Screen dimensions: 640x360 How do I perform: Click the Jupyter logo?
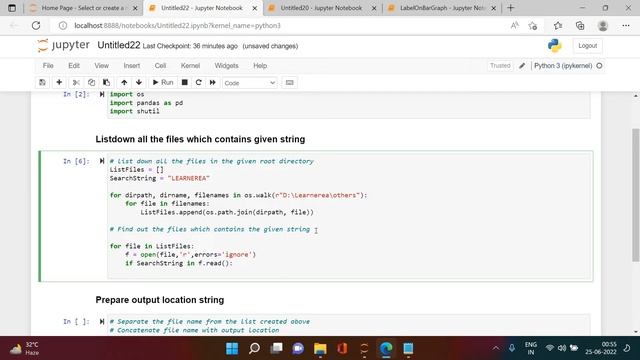click(x=63, y=45)
